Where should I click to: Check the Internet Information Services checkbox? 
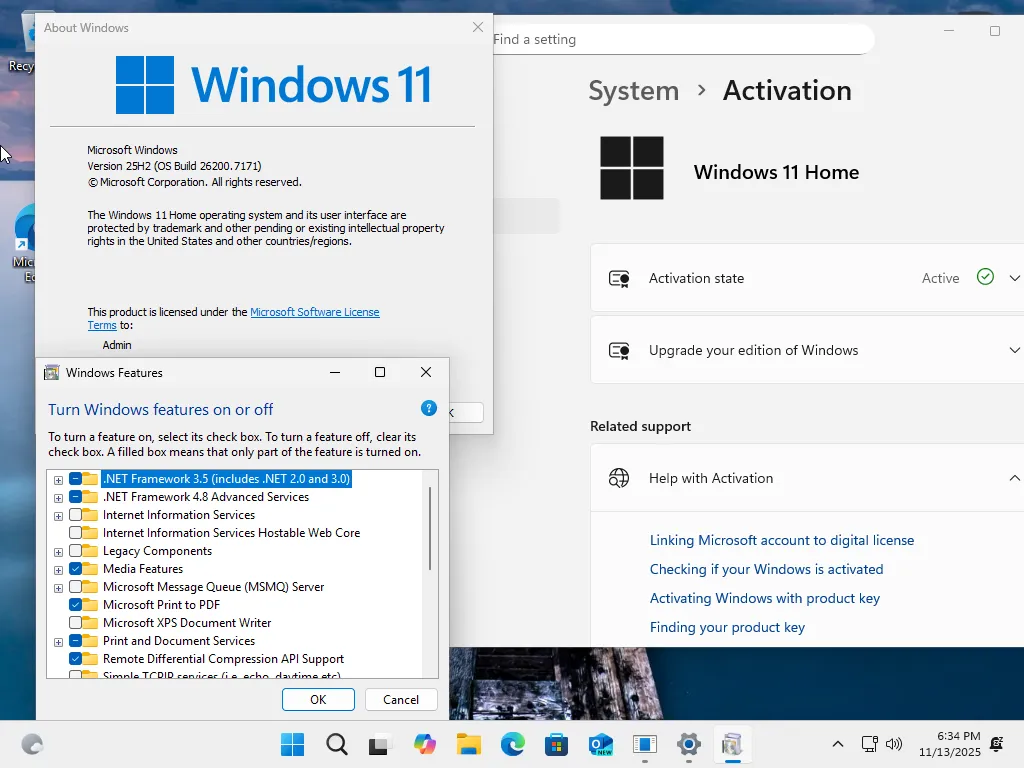click(x=77, y=515)
